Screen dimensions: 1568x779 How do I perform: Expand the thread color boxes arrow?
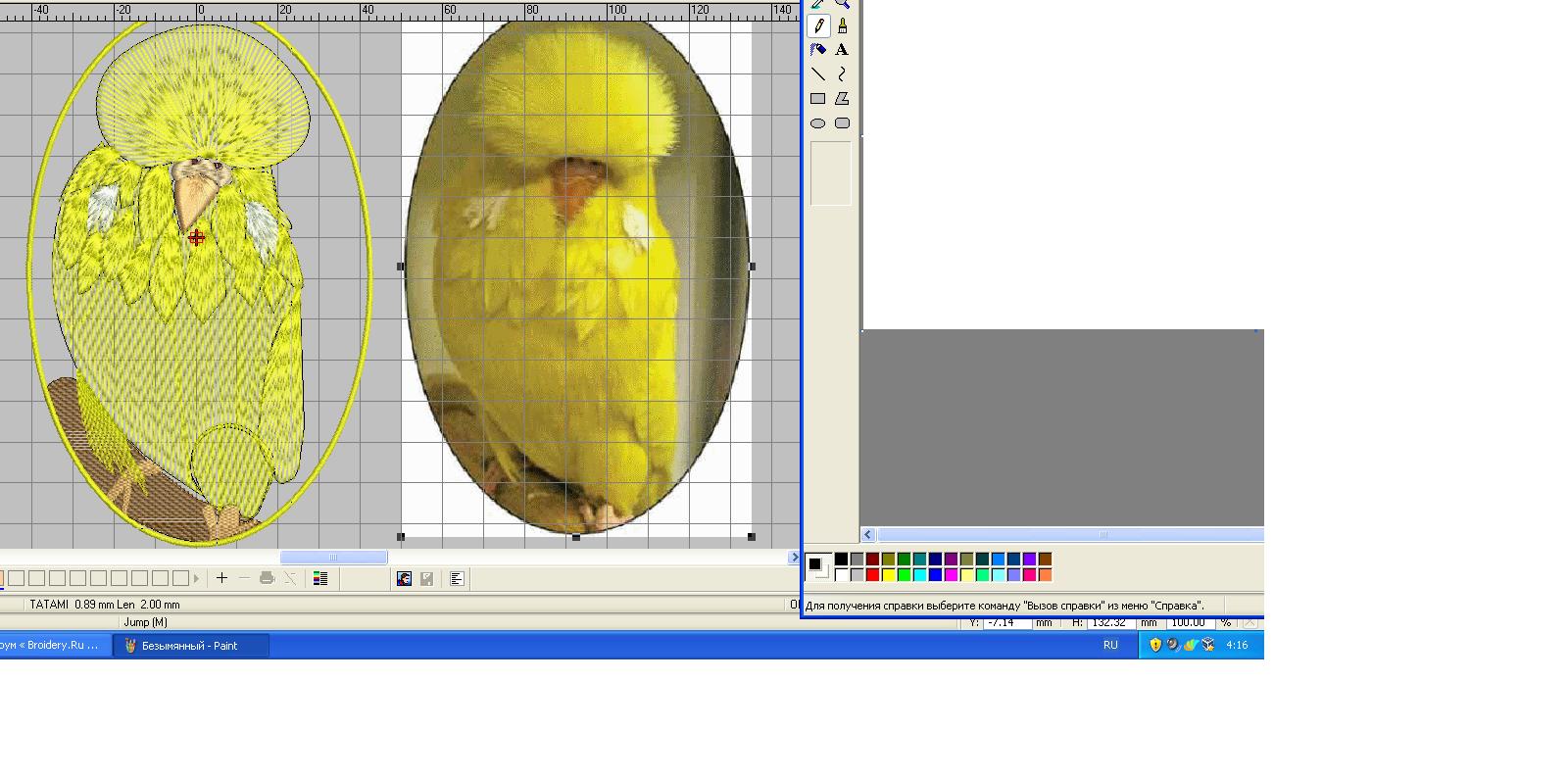[197, 579]
